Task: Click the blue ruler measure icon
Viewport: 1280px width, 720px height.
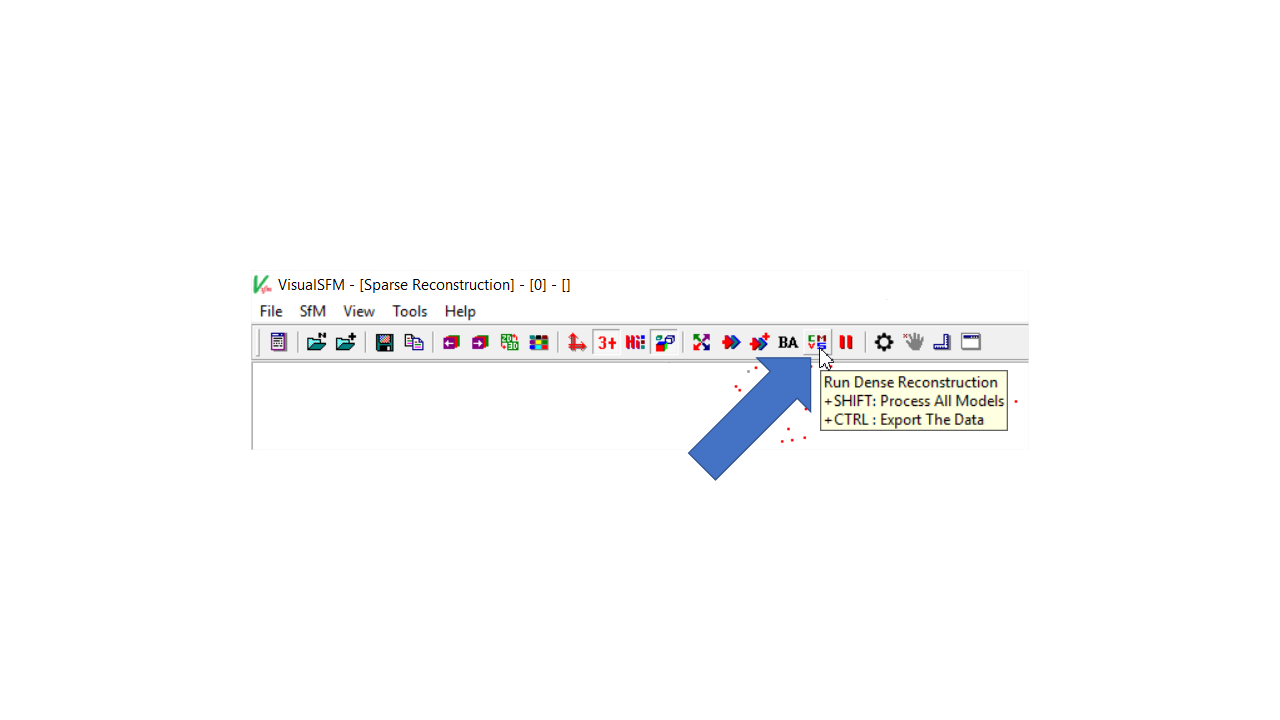Action: (x=942, y=342)
